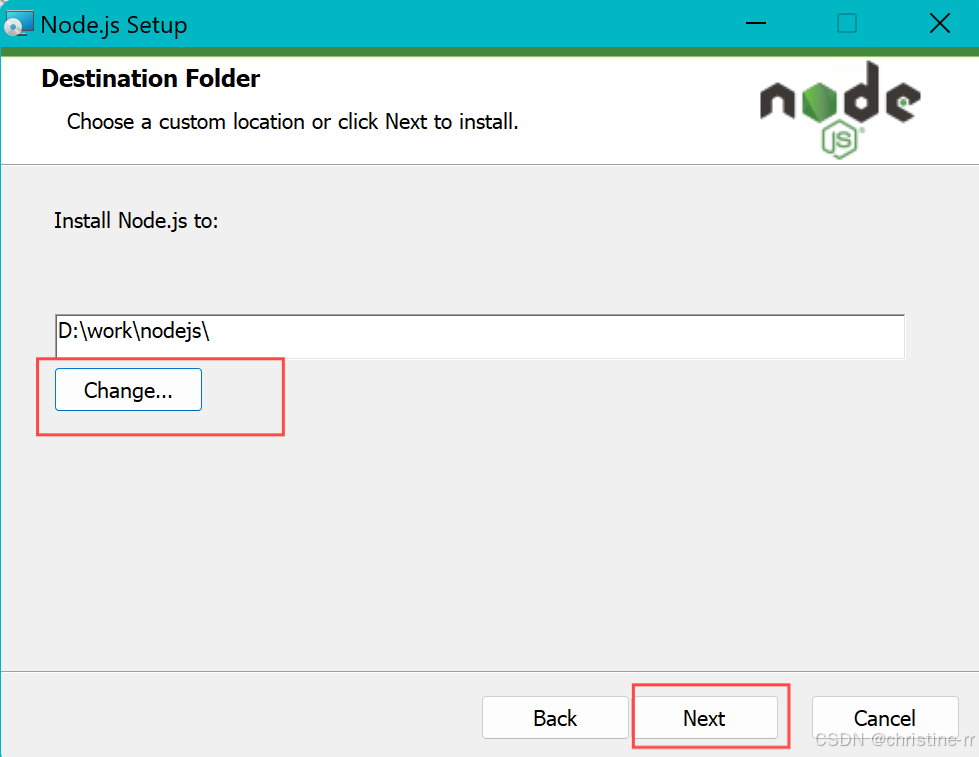Minimize the Node.js Setup window
This screenshot has width=979, height=757.
click(755, 23)
